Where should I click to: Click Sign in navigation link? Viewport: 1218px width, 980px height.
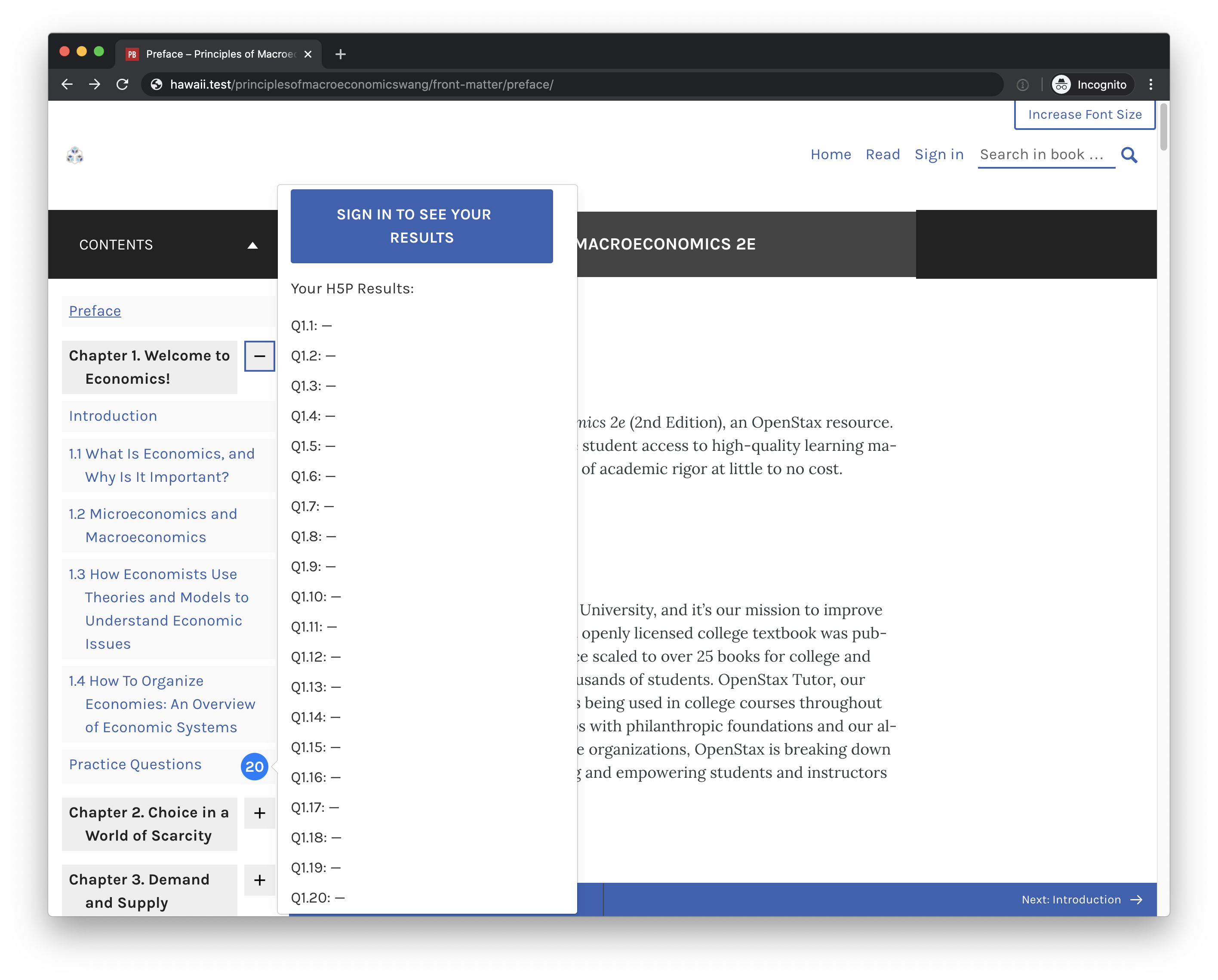pyautogui.click(x=939, y=154)
